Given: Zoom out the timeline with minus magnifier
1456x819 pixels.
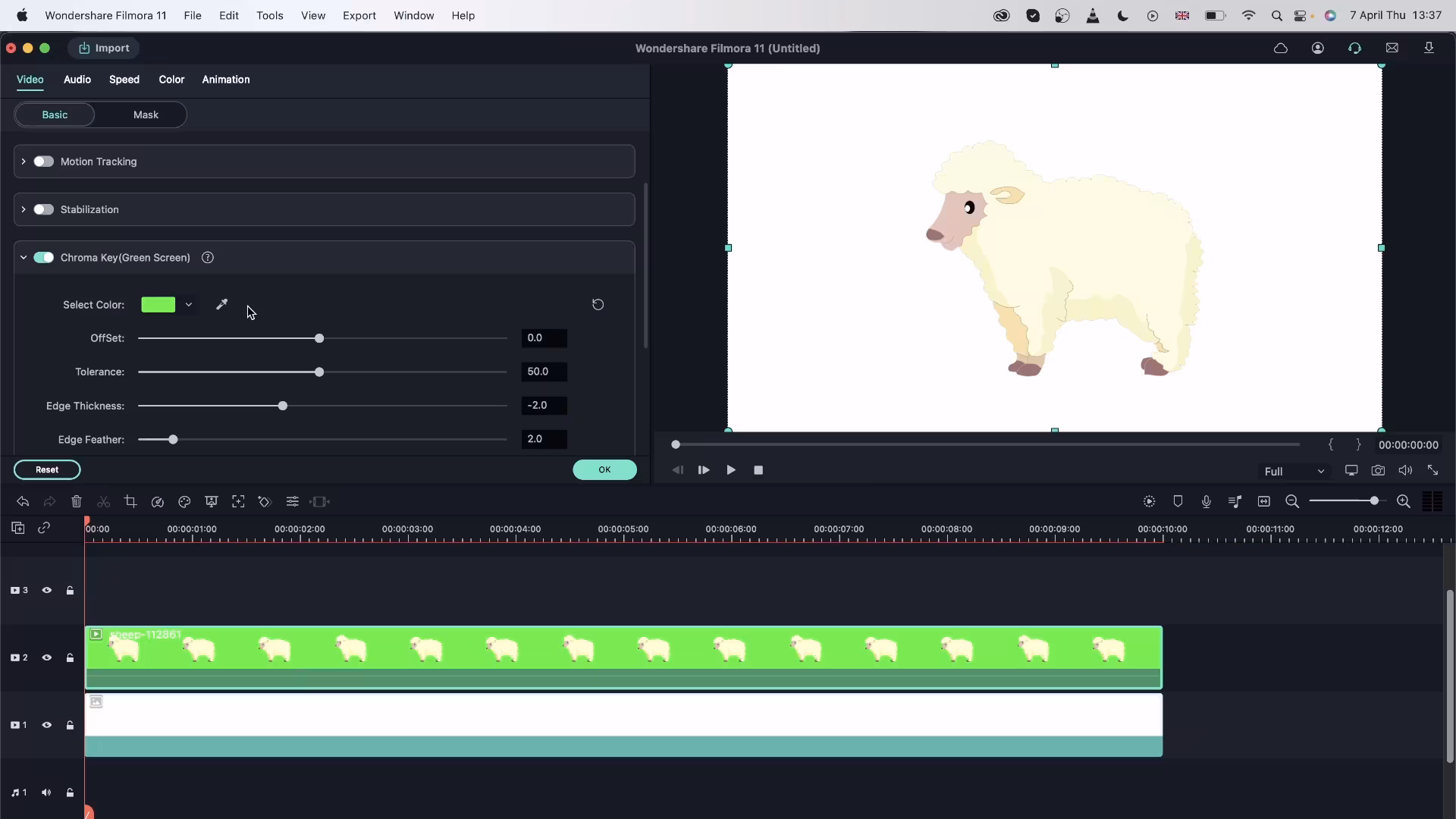Looking at the screenshot, I should pos(1292,501).
